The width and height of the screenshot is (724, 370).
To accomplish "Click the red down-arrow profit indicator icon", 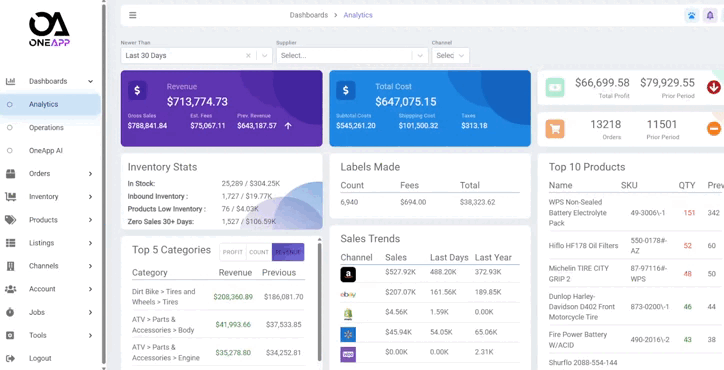I will click(714, 87).
